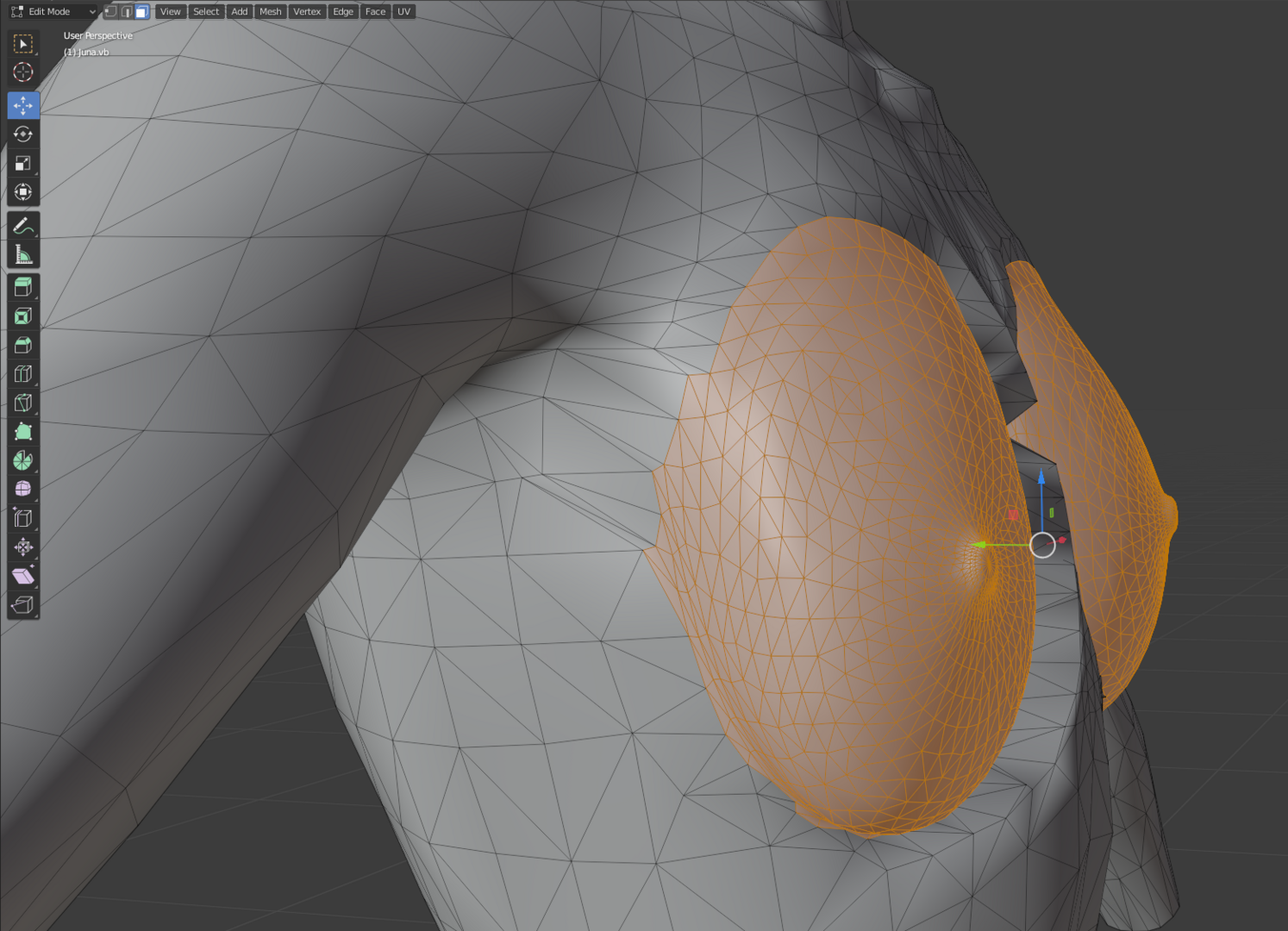Toggle face select mode
1288x931 pixels.
tap(141, 11)
